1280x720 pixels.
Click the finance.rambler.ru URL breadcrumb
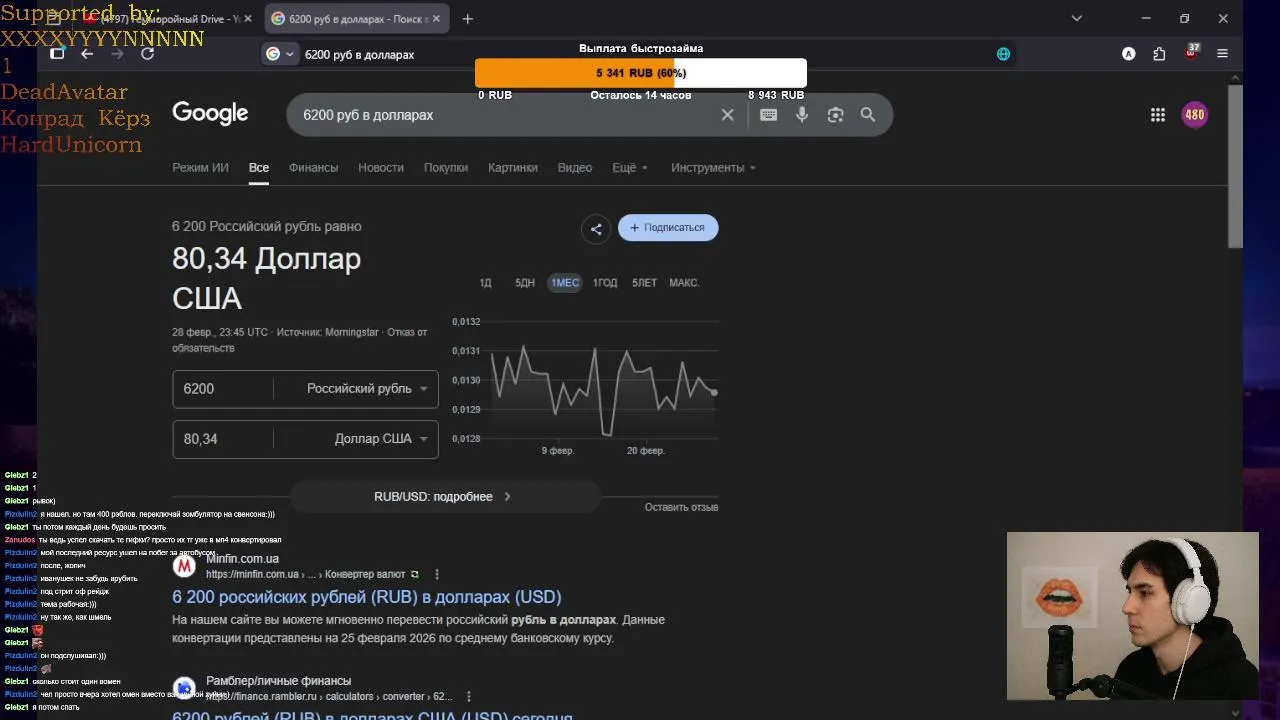tap(329, 697)
